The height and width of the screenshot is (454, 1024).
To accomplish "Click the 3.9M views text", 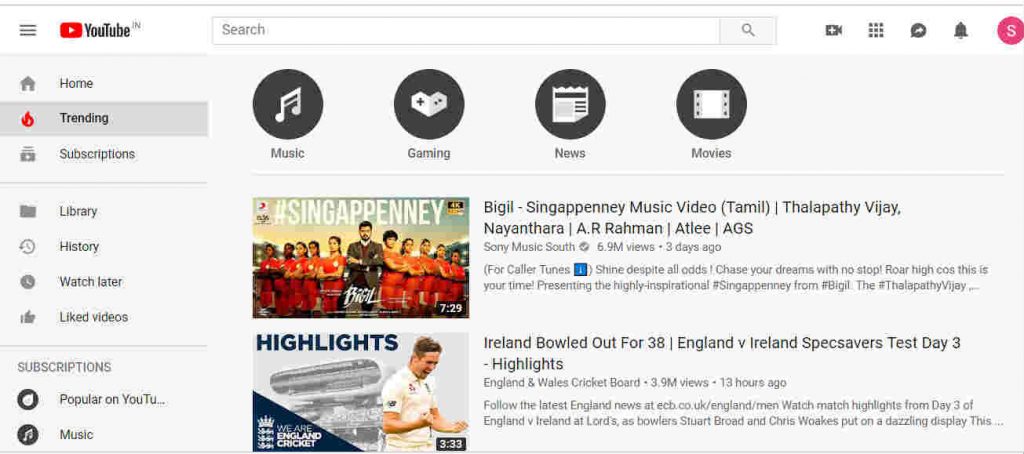I will pyautogui.click(x=680, y=383).
